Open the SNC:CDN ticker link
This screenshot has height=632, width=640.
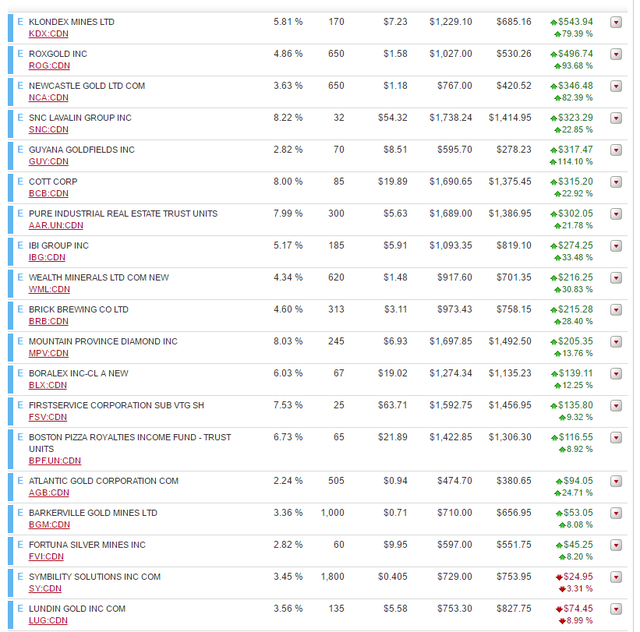point(48,129)
